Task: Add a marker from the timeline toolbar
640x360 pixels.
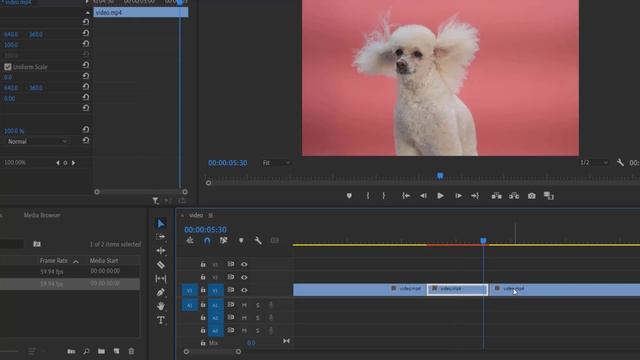Action: pos(241,241)
